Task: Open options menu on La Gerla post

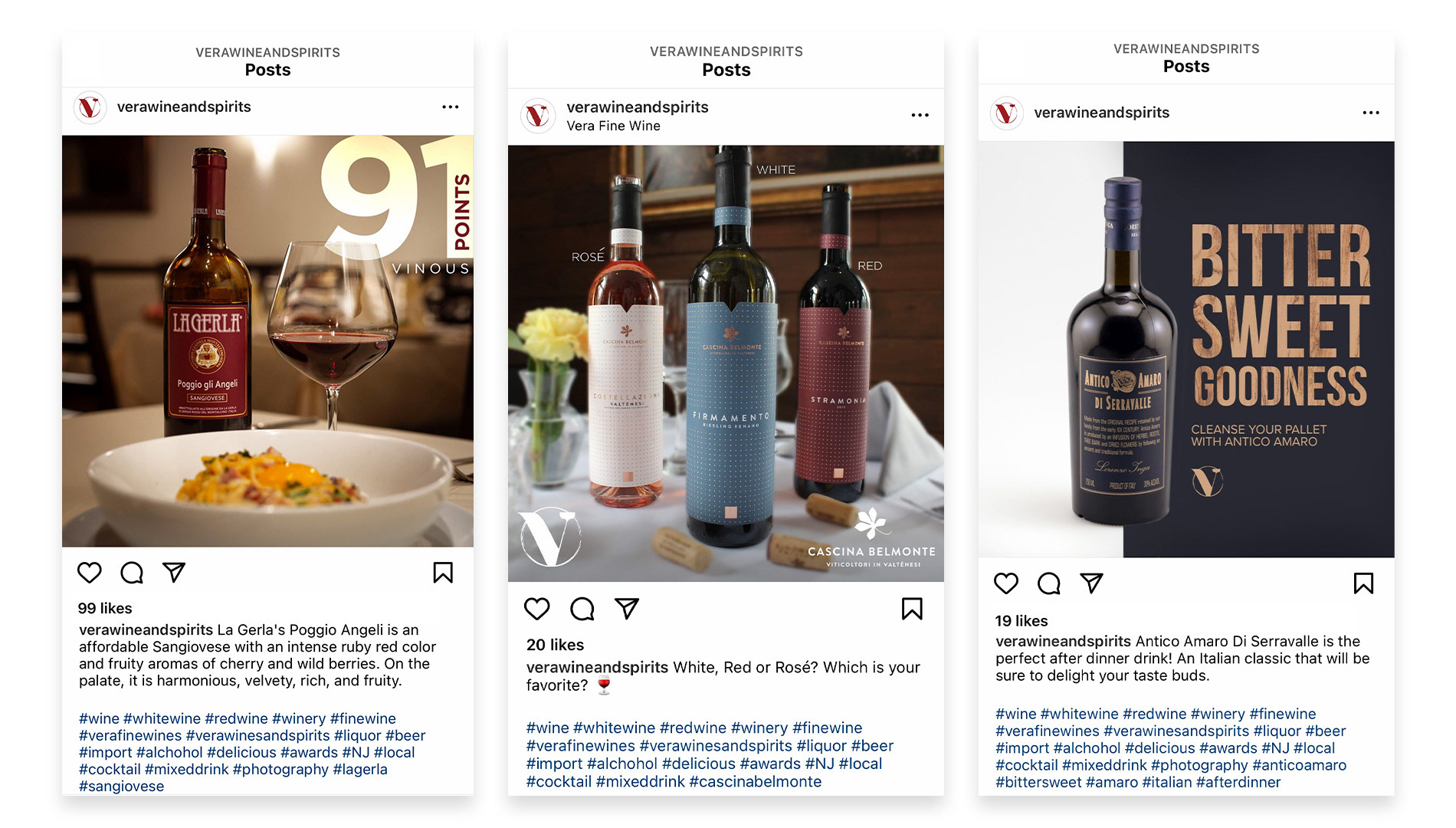Action: pos(451,107)
